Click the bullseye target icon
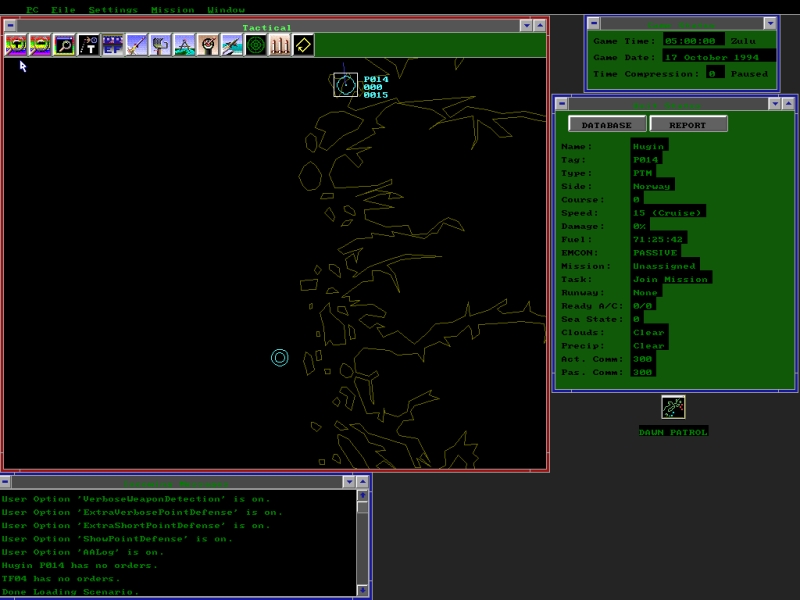The width and height of the screenshot is (800, 600). [208, 45]
